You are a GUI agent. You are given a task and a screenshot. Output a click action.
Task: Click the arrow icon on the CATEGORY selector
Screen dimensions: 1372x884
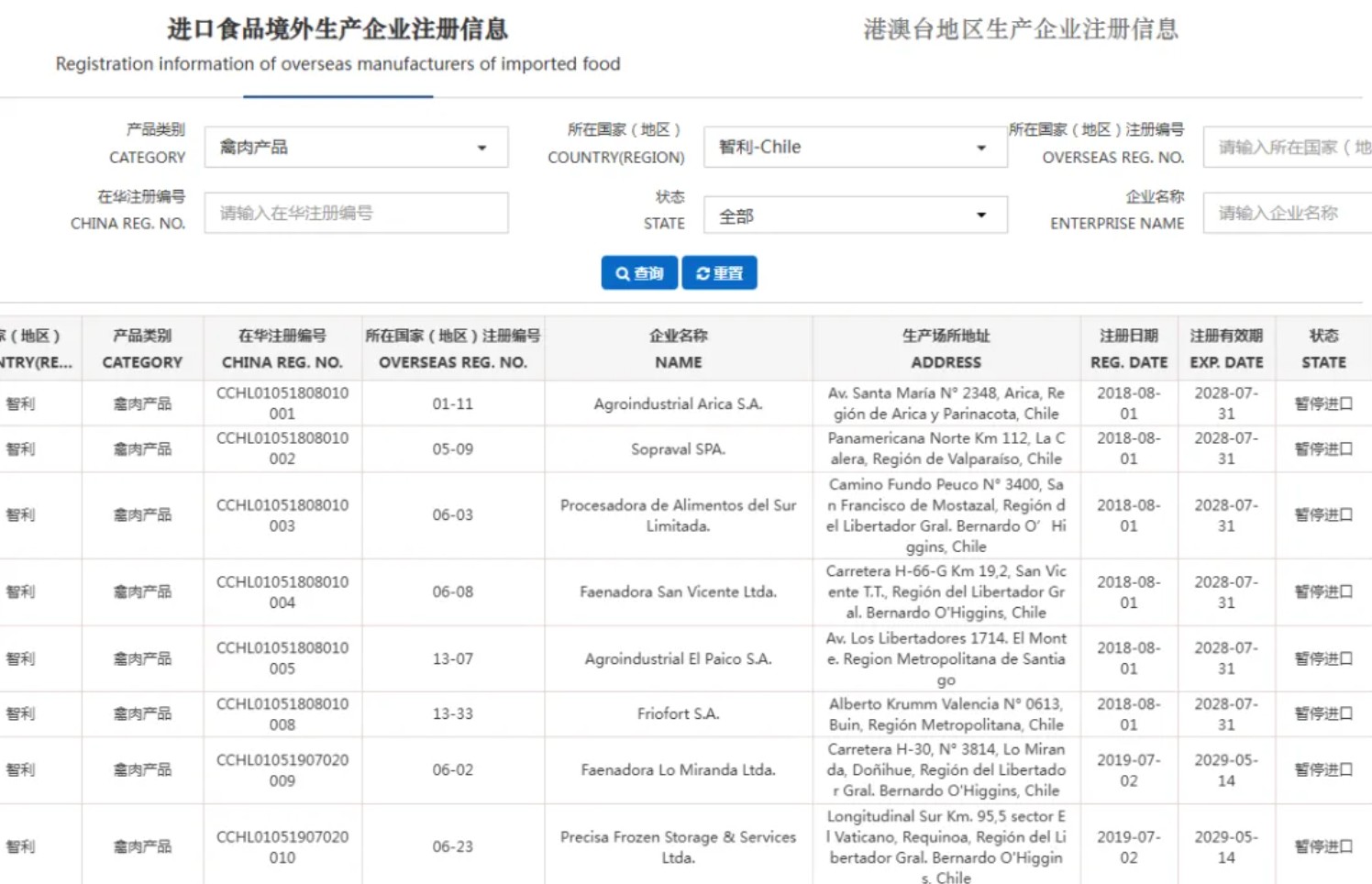tap(481, 148)
